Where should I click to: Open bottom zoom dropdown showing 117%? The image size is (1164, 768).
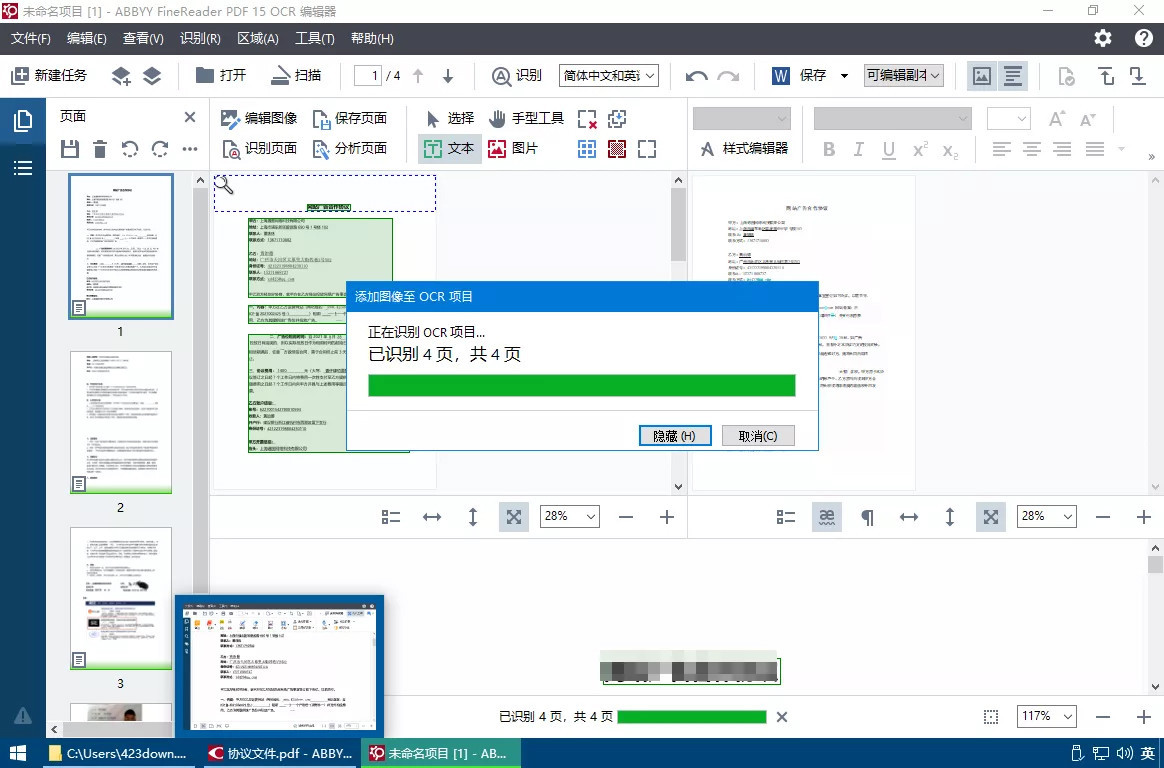[x=1046, y=716]
